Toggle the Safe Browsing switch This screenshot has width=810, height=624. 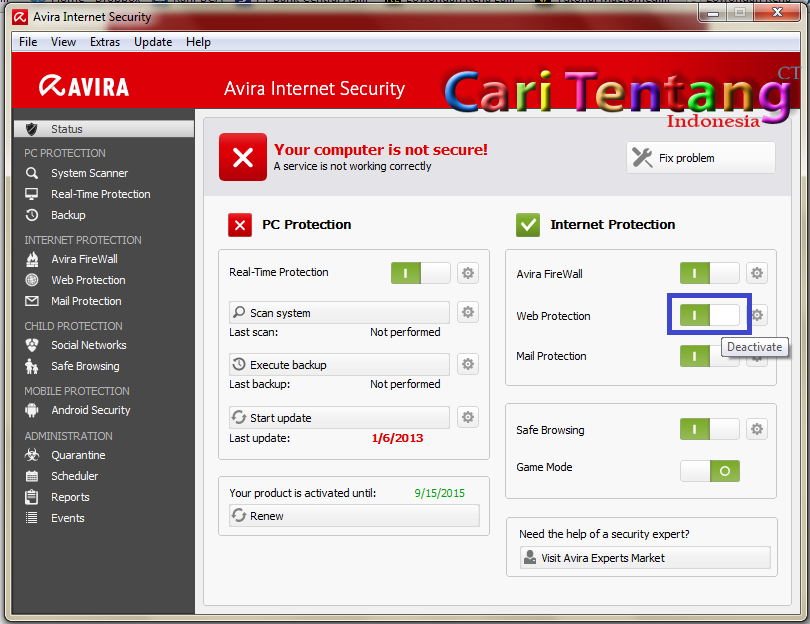pyautogui.click(x=710, y=429)
